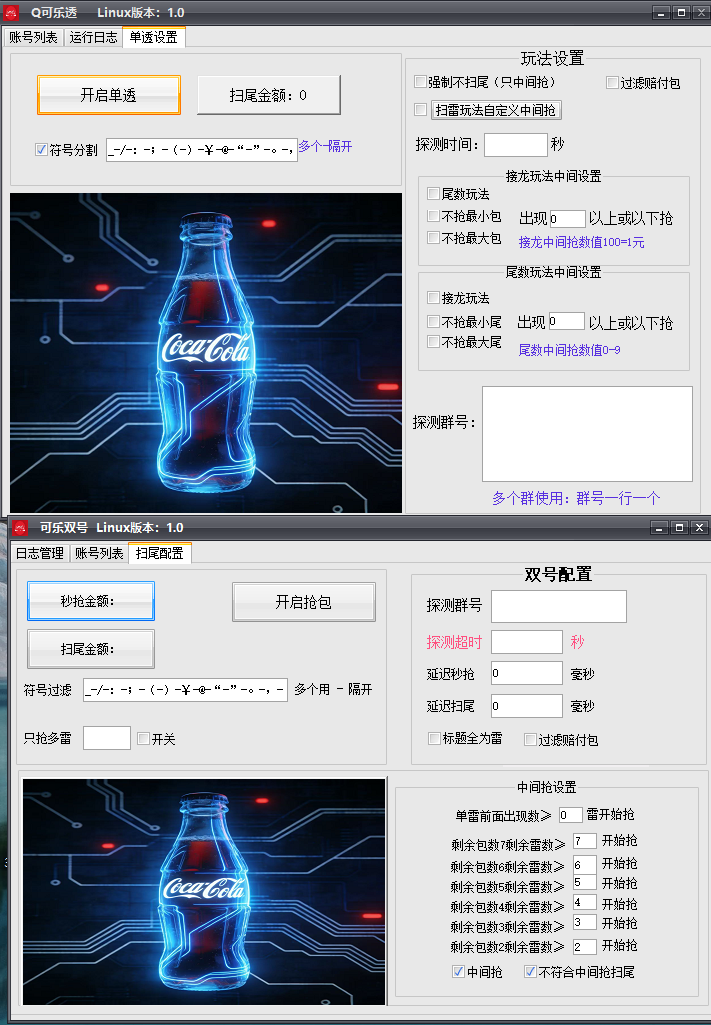The height and width of the screenshot is (1025, 711).
Task: Maximize the Q可乐透 window
Action: point(681,12)
